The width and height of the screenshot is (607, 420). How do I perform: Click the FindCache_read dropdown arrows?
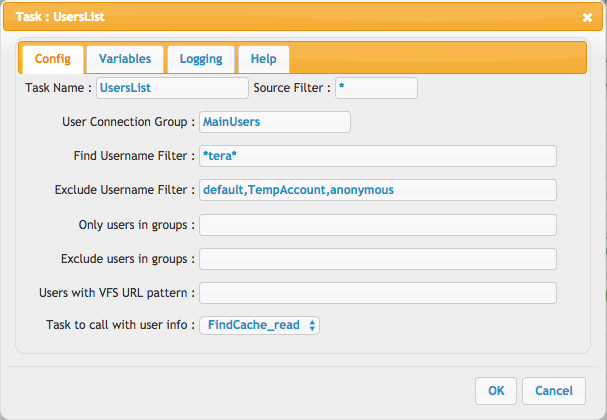[x=312, y=325]
